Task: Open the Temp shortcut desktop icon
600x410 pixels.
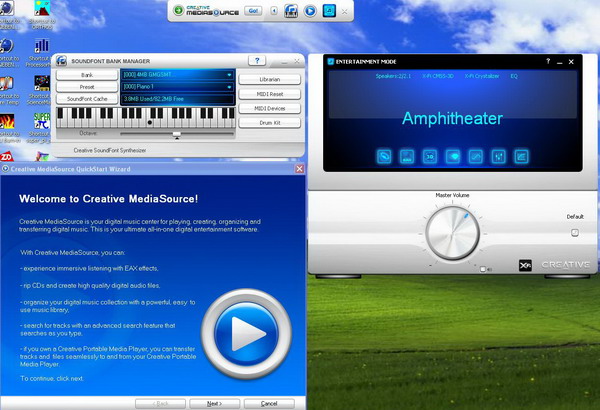Action: [7, 84]
